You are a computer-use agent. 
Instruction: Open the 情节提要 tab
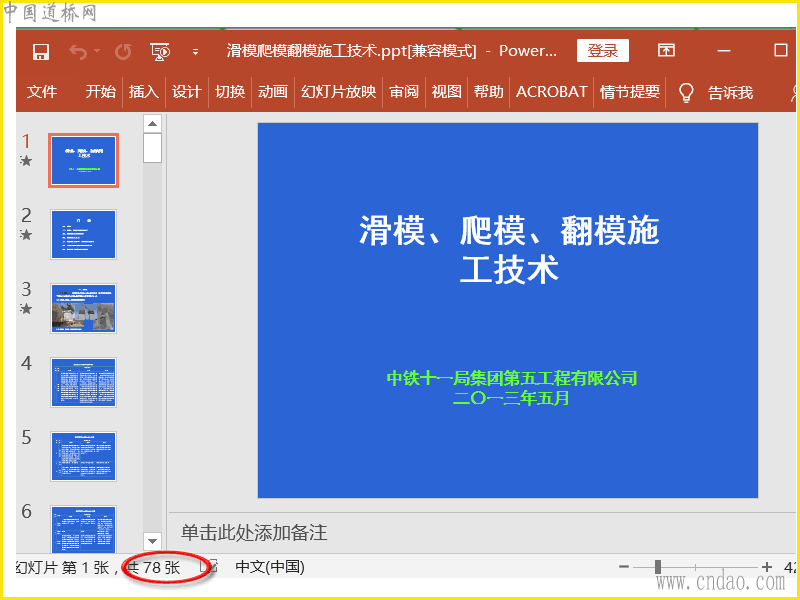click(x=630, y=92)
